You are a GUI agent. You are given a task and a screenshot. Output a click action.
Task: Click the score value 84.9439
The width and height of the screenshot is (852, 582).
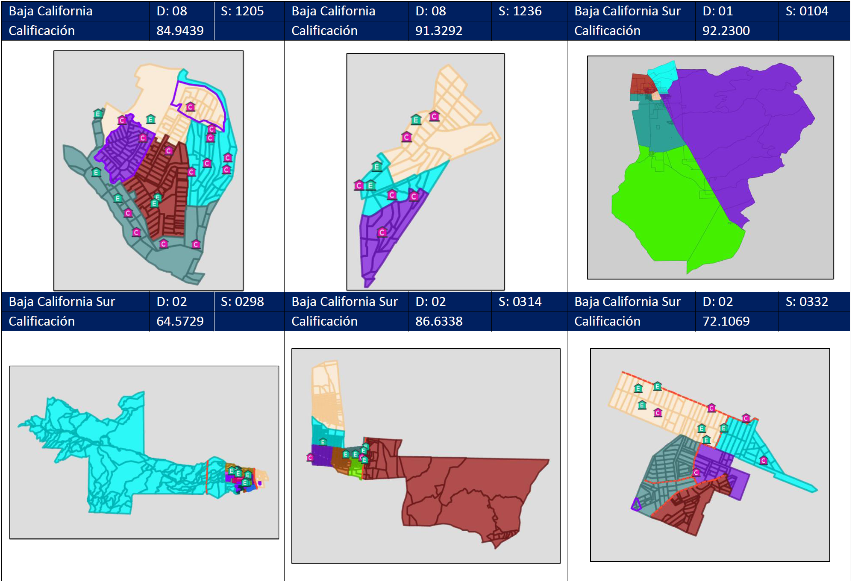point(180,30)
